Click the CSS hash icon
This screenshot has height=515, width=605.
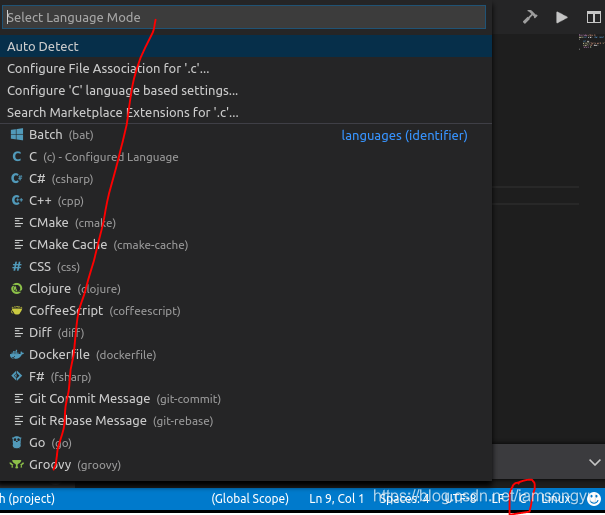point(17,267)
